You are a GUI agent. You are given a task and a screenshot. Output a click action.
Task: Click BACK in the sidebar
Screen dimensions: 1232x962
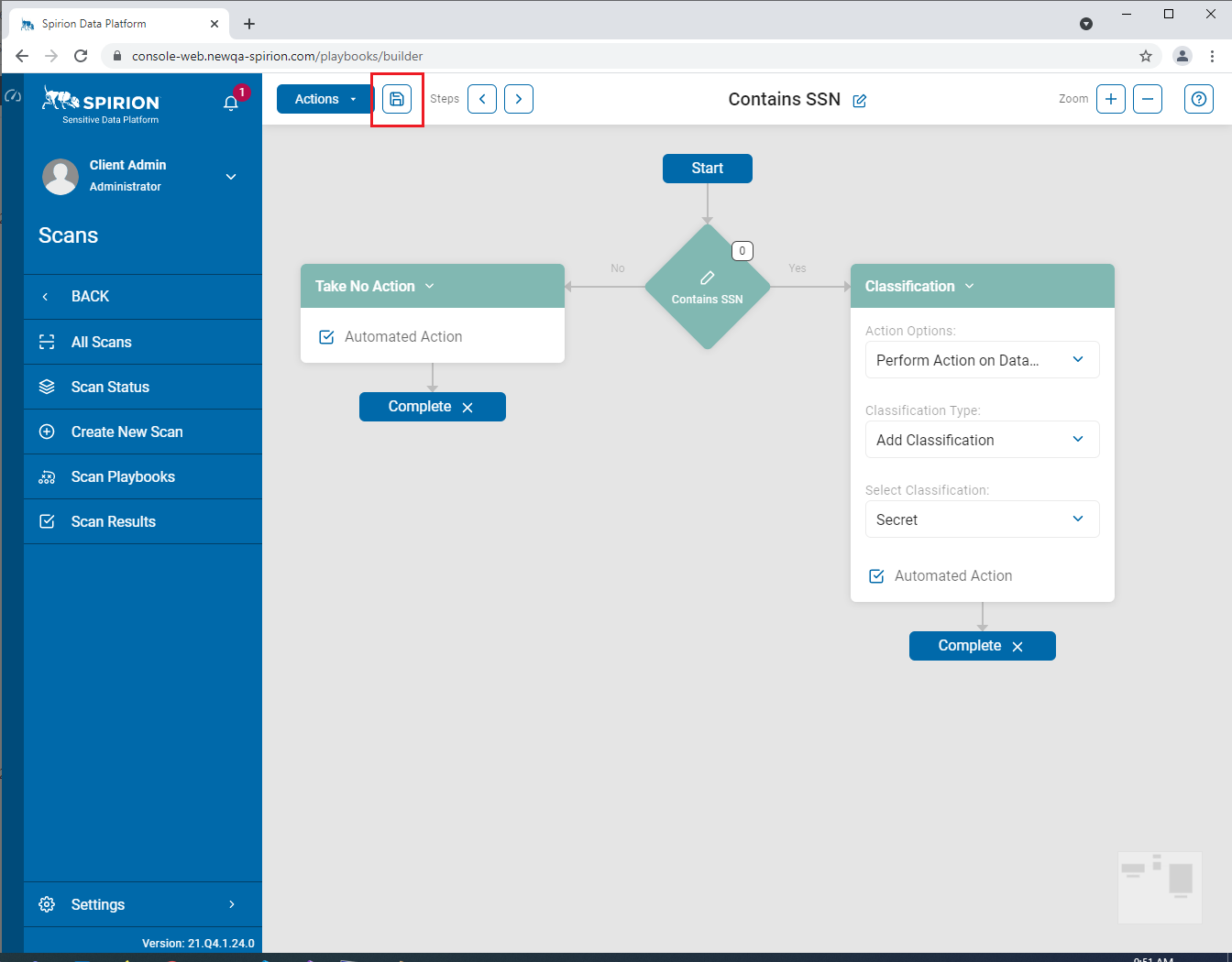143,297
